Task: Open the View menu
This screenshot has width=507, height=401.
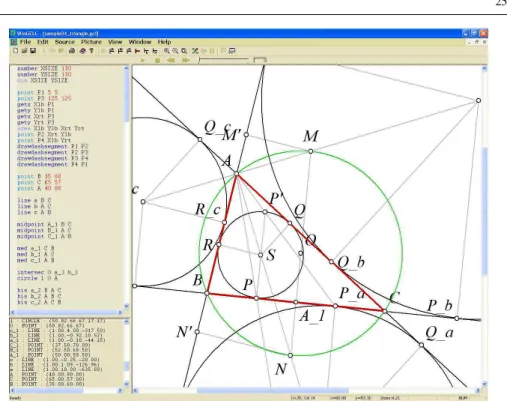Action: pyautogui.click(x=115, y=42)
